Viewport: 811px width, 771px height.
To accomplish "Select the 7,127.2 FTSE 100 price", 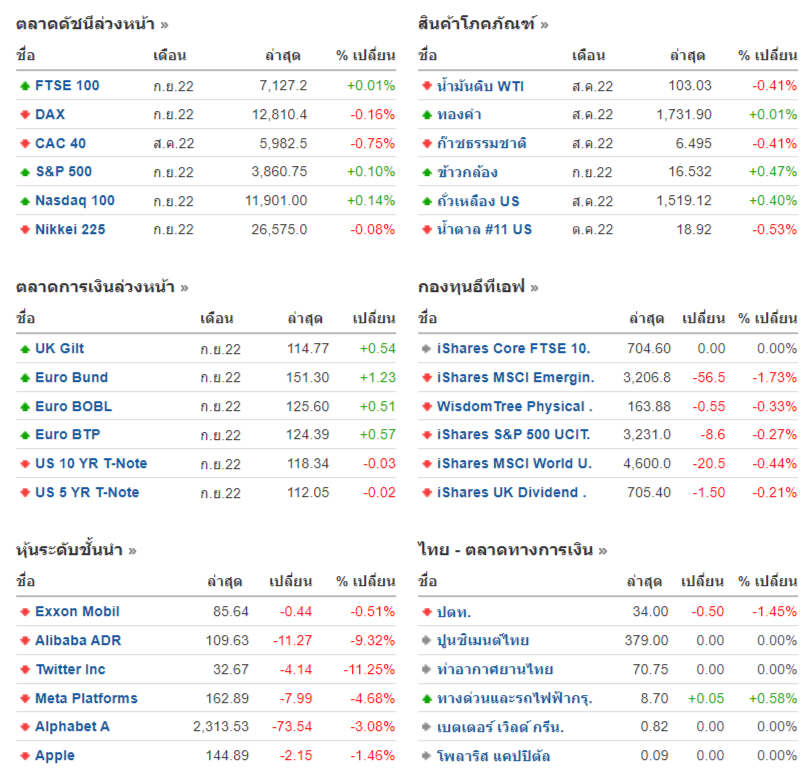I will (283, 85).
